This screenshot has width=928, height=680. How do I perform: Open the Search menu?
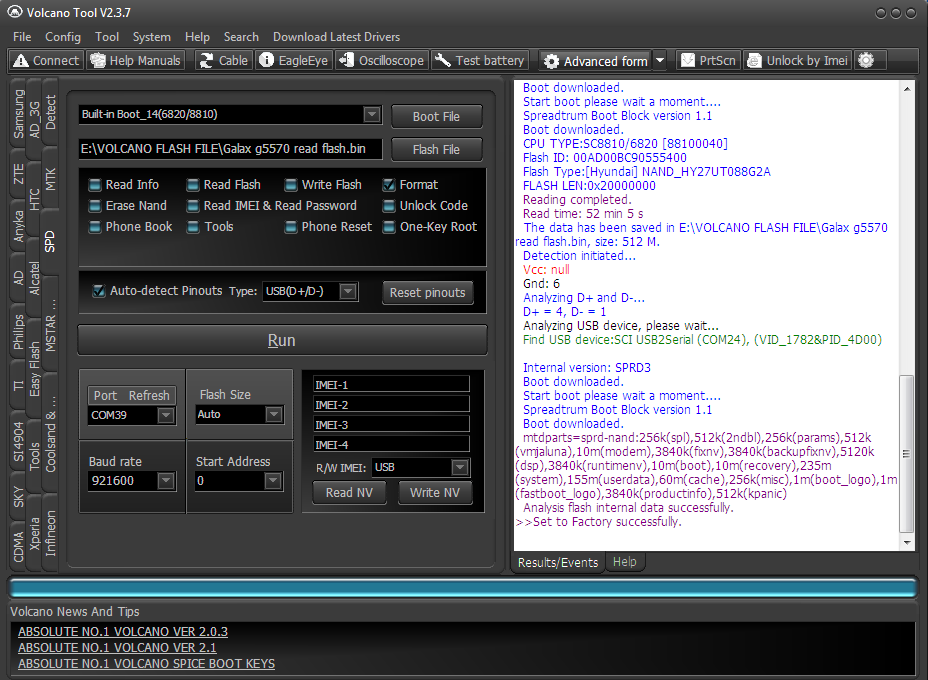pos(241,37)
